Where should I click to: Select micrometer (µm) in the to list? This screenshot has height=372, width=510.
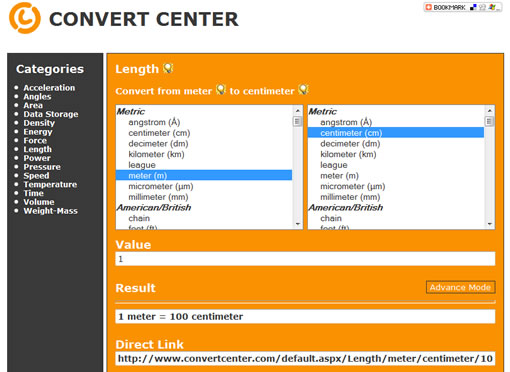pos(396,186)
